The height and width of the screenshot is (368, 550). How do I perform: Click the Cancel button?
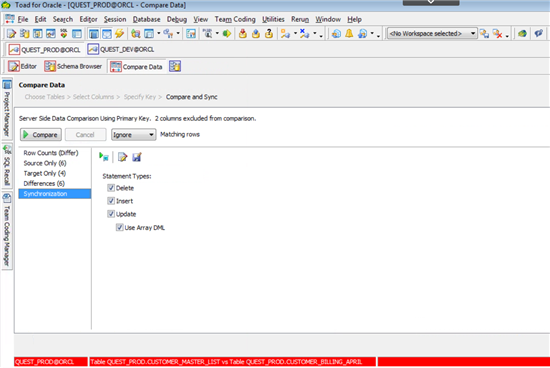[x=85, y=135]
